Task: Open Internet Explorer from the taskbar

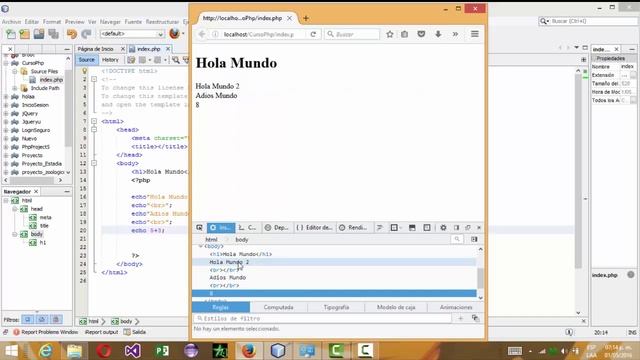Action: pos(45,351)
